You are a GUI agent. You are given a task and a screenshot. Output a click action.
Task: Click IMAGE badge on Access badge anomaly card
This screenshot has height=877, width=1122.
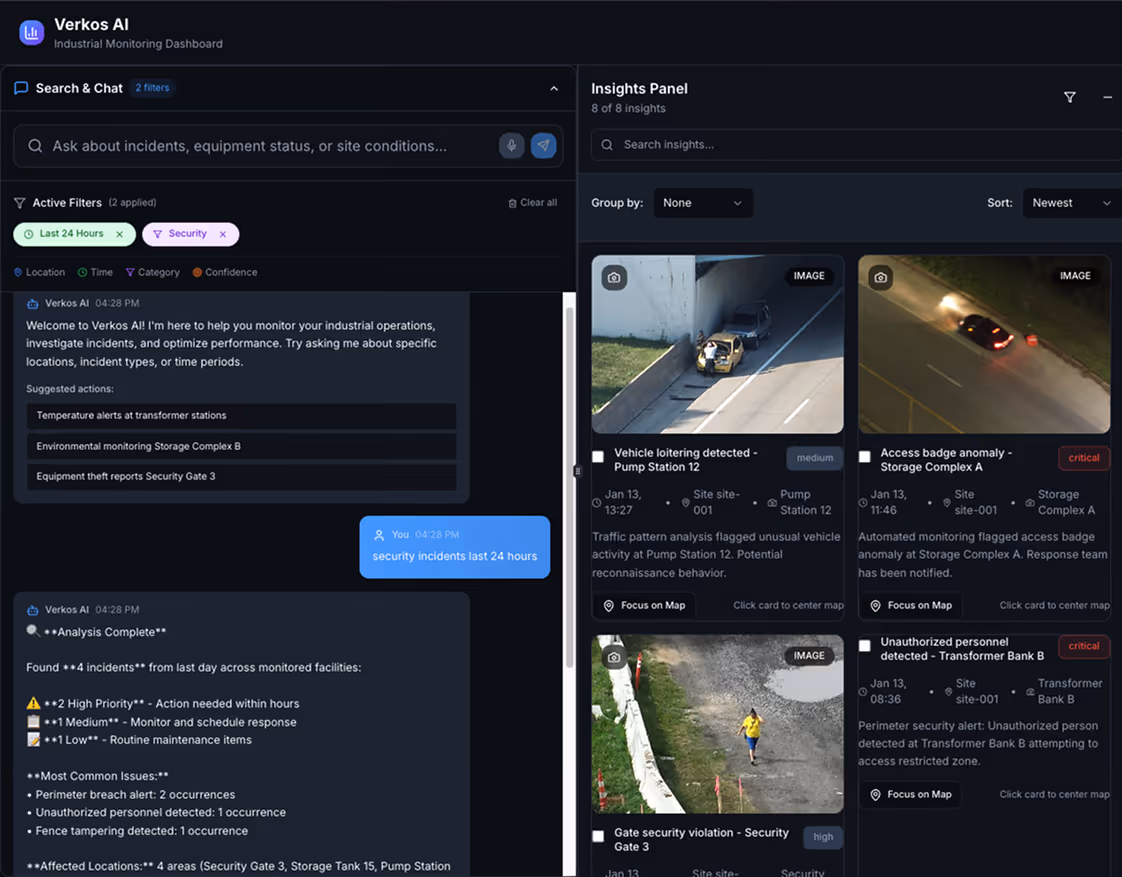click(1075, 276)
